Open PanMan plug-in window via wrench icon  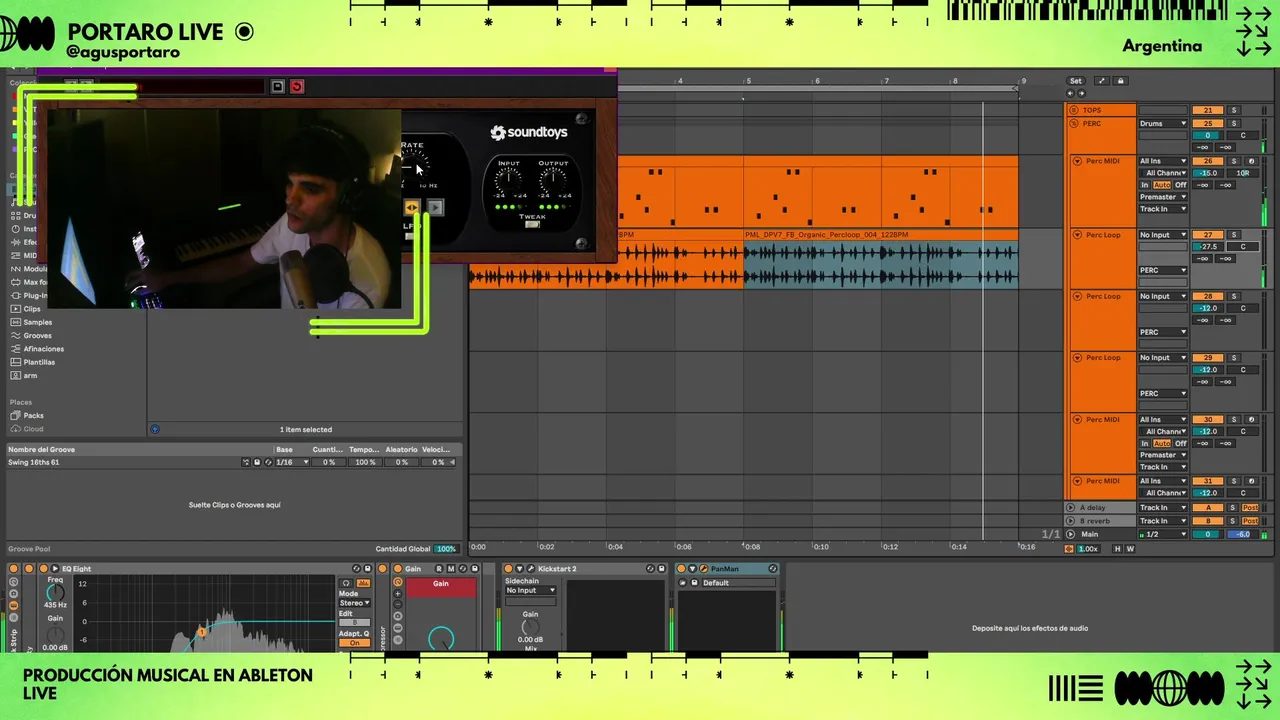704,569
